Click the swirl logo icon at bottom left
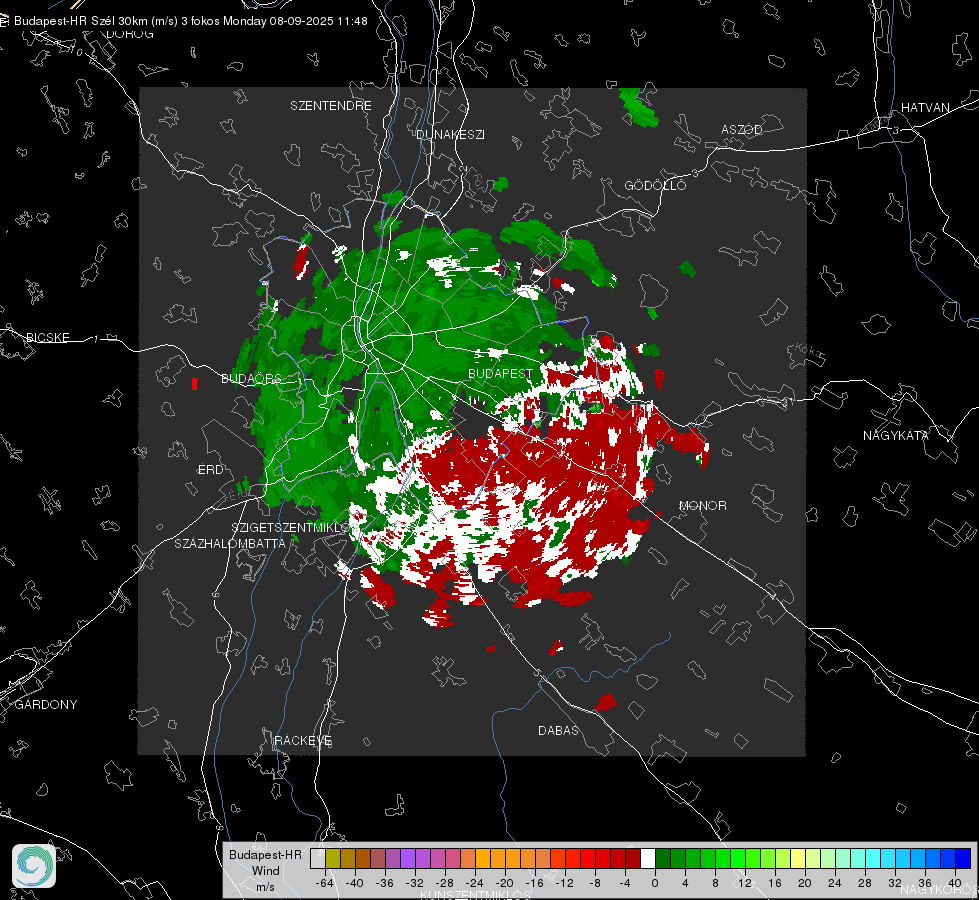This screenshot has width=979, height=900. (x=34, y=866)
